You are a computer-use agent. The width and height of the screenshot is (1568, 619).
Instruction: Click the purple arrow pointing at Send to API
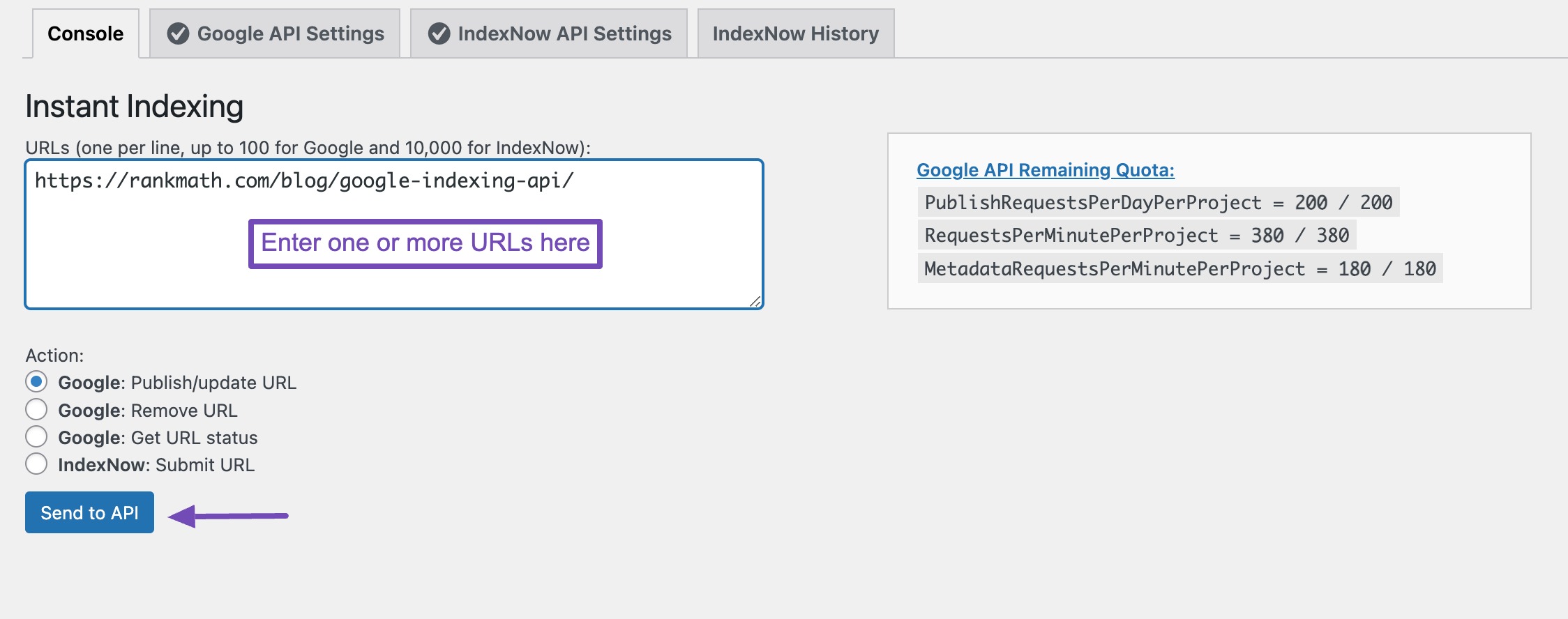229,516
